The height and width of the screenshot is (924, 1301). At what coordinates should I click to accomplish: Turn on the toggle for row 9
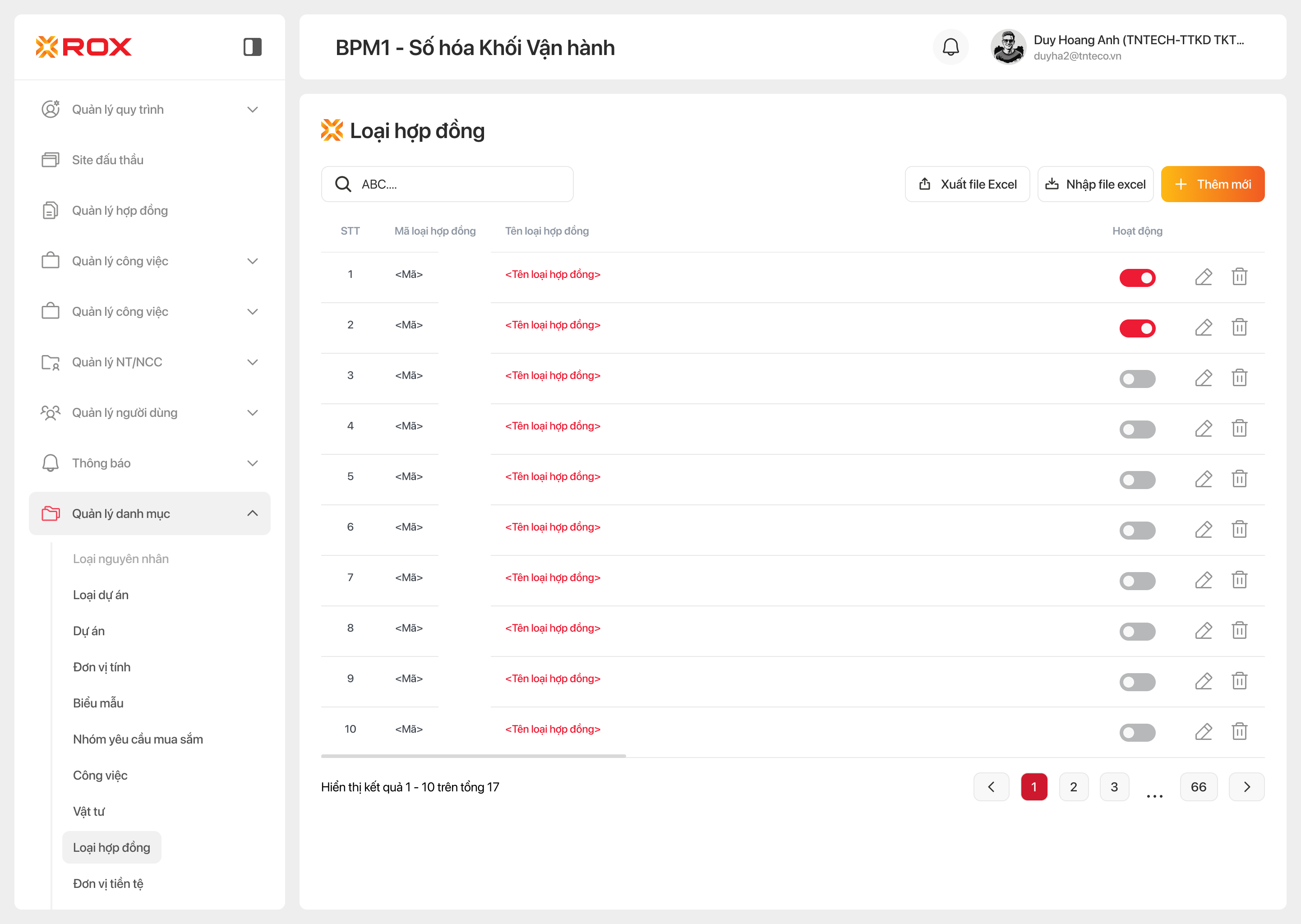click(x=1137, y=682)
